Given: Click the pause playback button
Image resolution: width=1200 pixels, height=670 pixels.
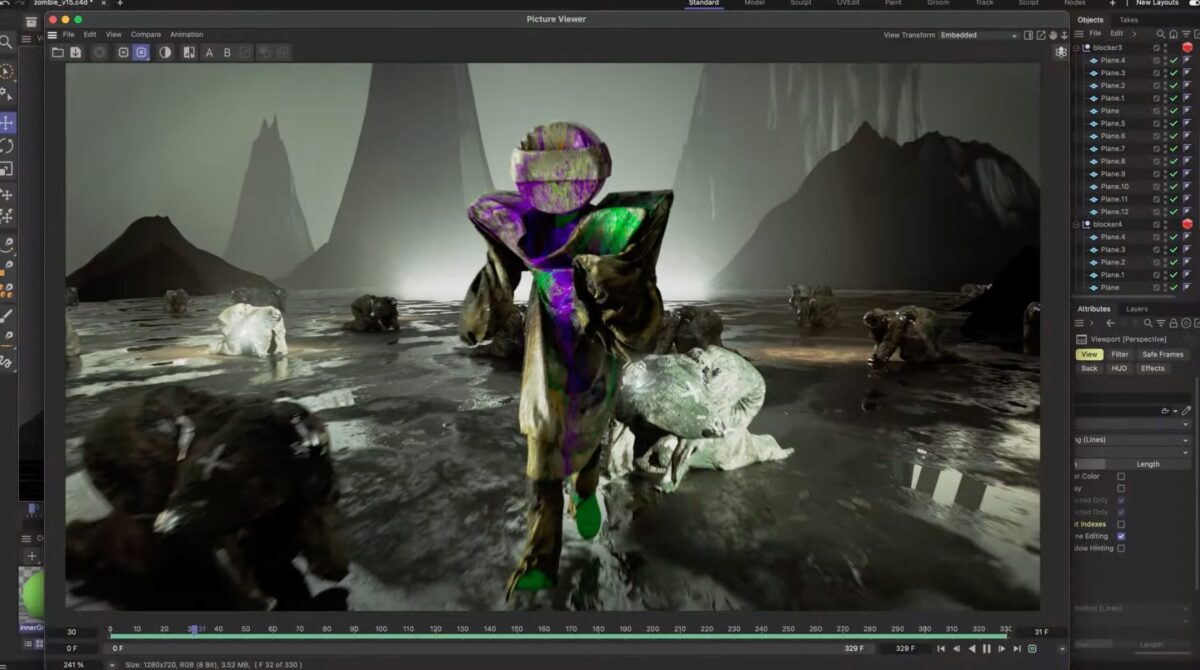Looking at the screenshot, I should click(987, 649).
